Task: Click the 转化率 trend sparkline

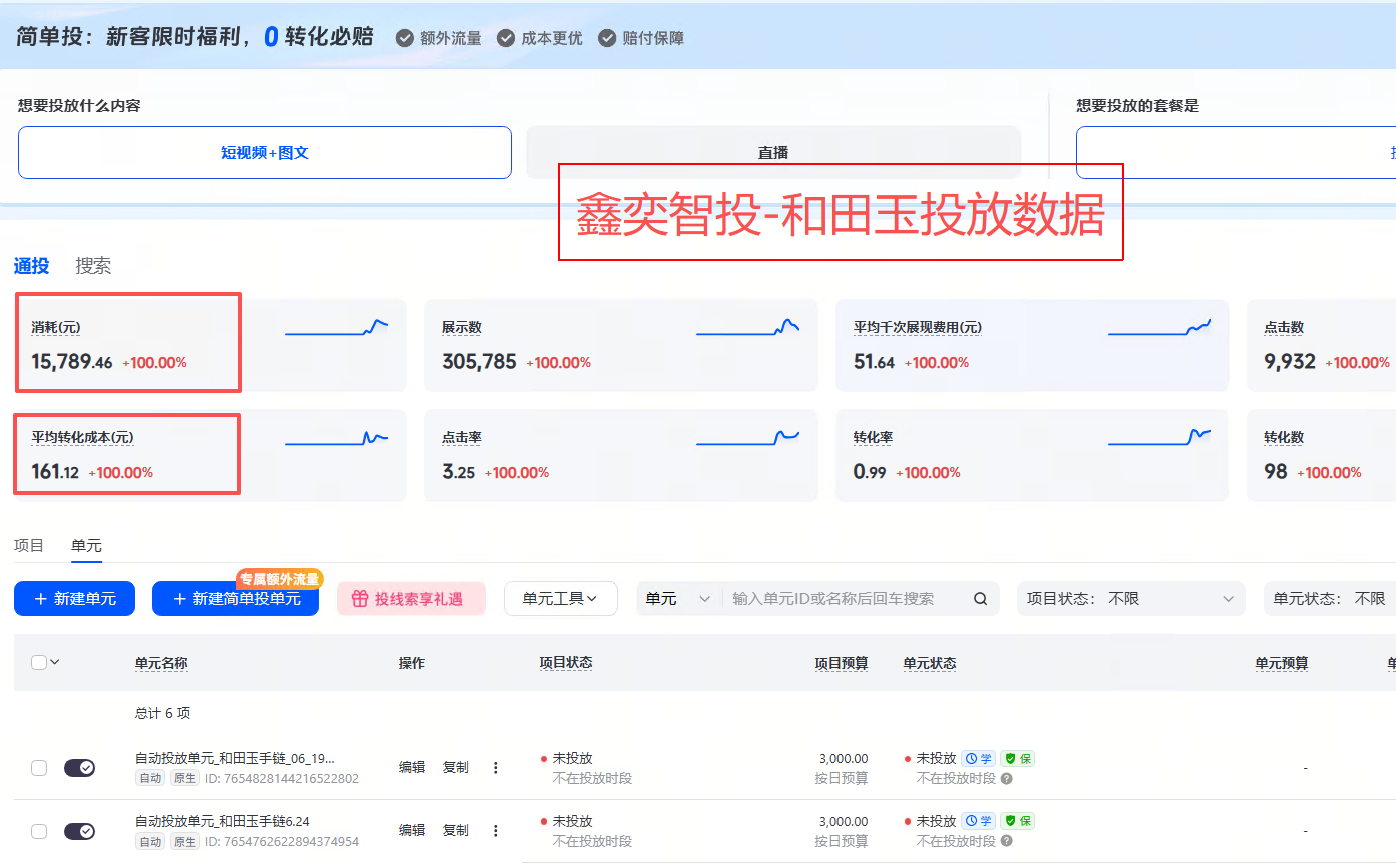Action: (x=1159, y=438)
